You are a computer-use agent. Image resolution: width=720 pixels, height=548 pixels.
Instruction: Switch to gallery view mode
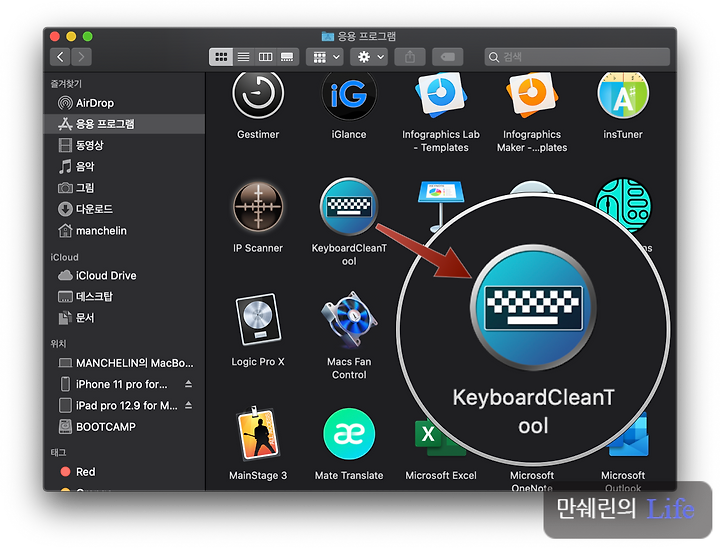click(287, 57)
